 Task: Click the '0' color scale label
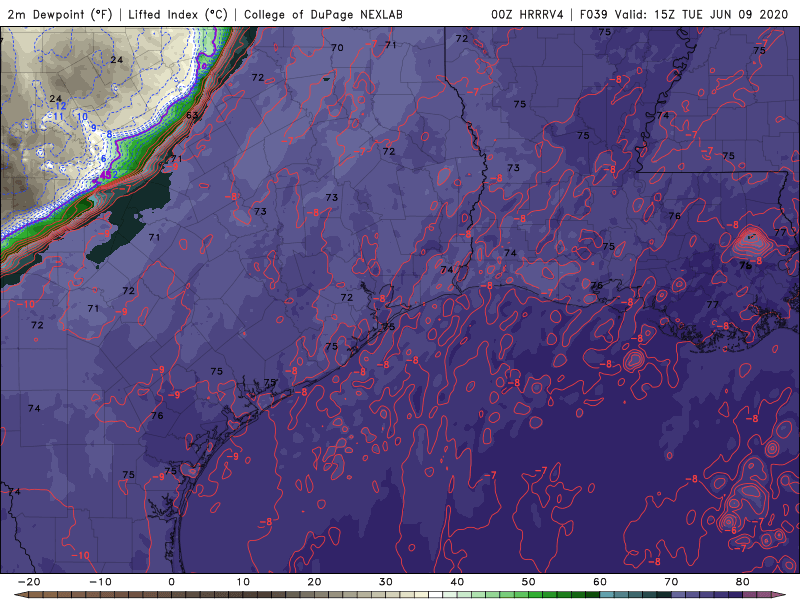tap(171, 582)
